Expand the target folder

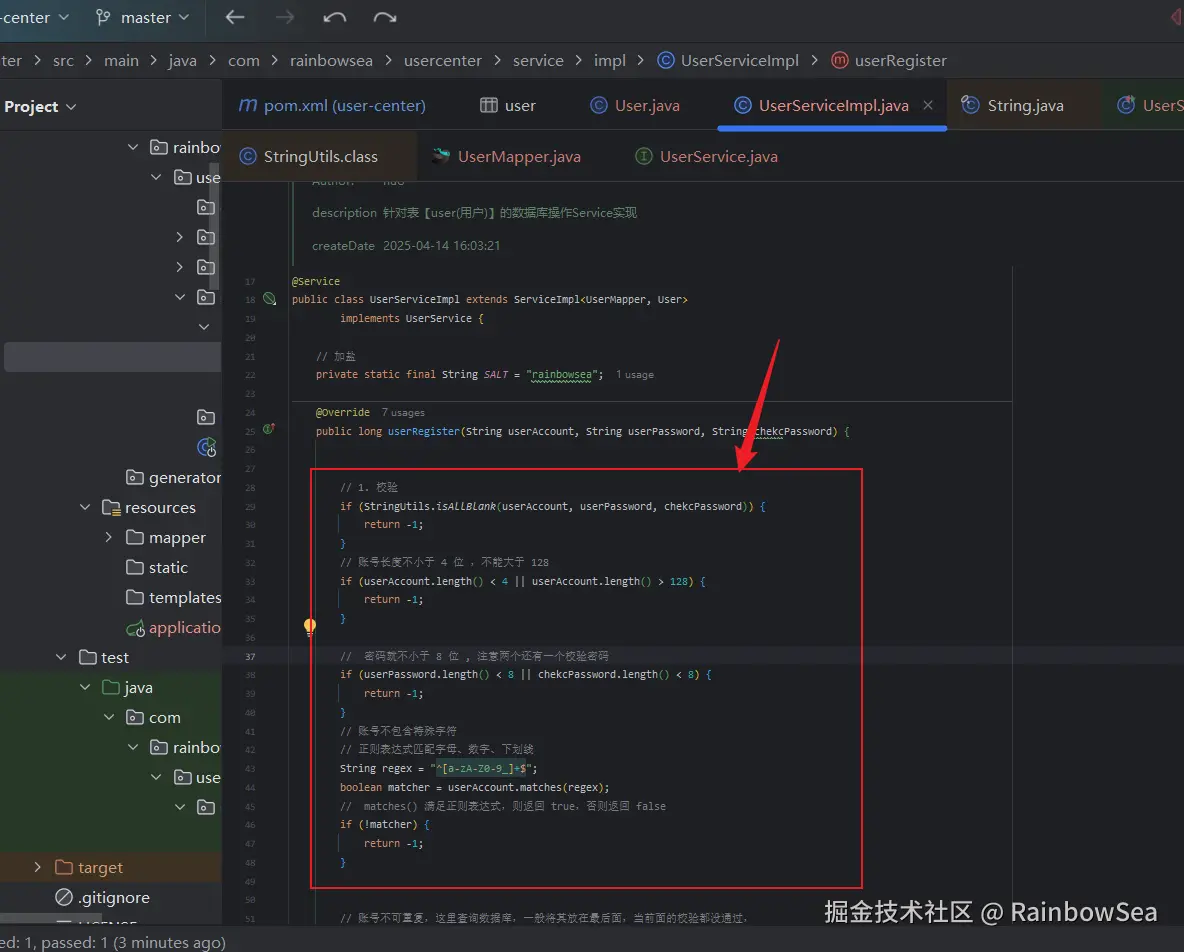[38, 868]
